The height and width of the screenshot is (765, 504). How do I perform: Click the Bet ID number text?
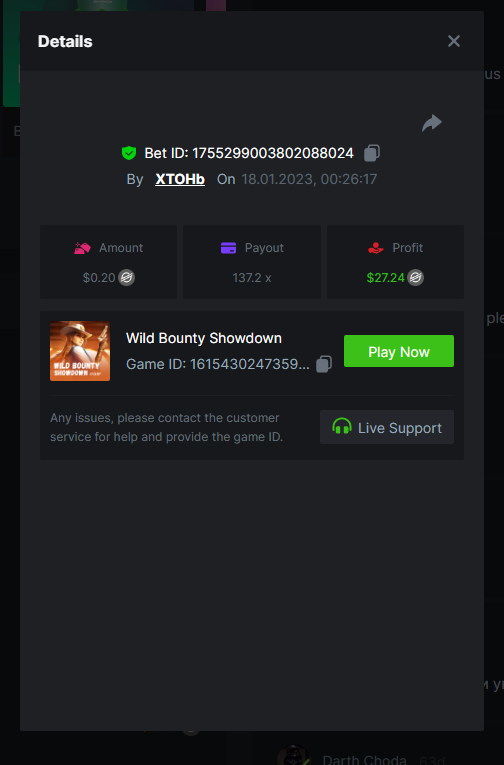pyautogui.click(x=273, y=153)
